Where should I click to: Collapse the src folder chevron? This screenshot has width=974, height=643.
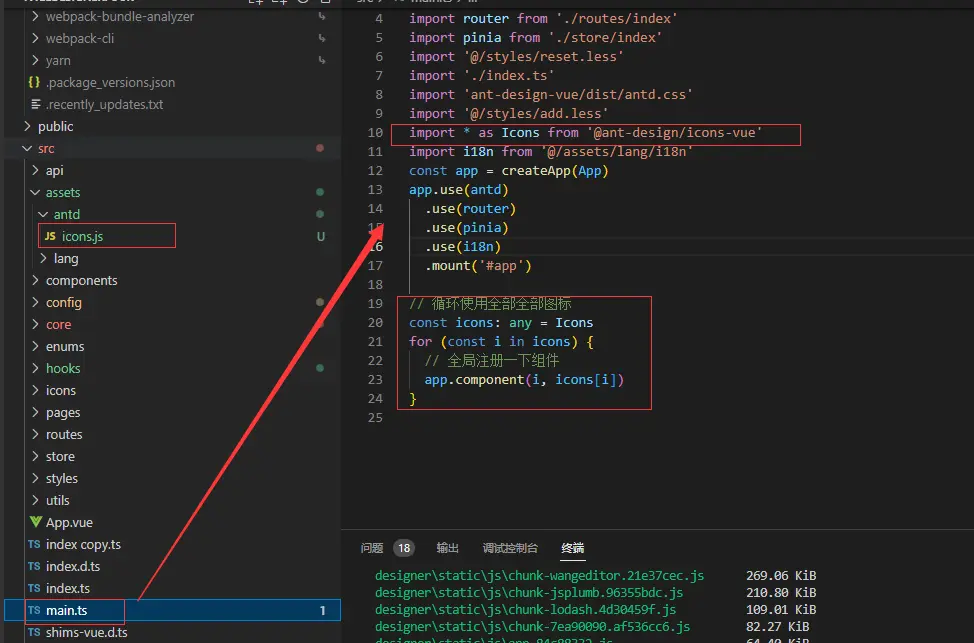[28, 149]
